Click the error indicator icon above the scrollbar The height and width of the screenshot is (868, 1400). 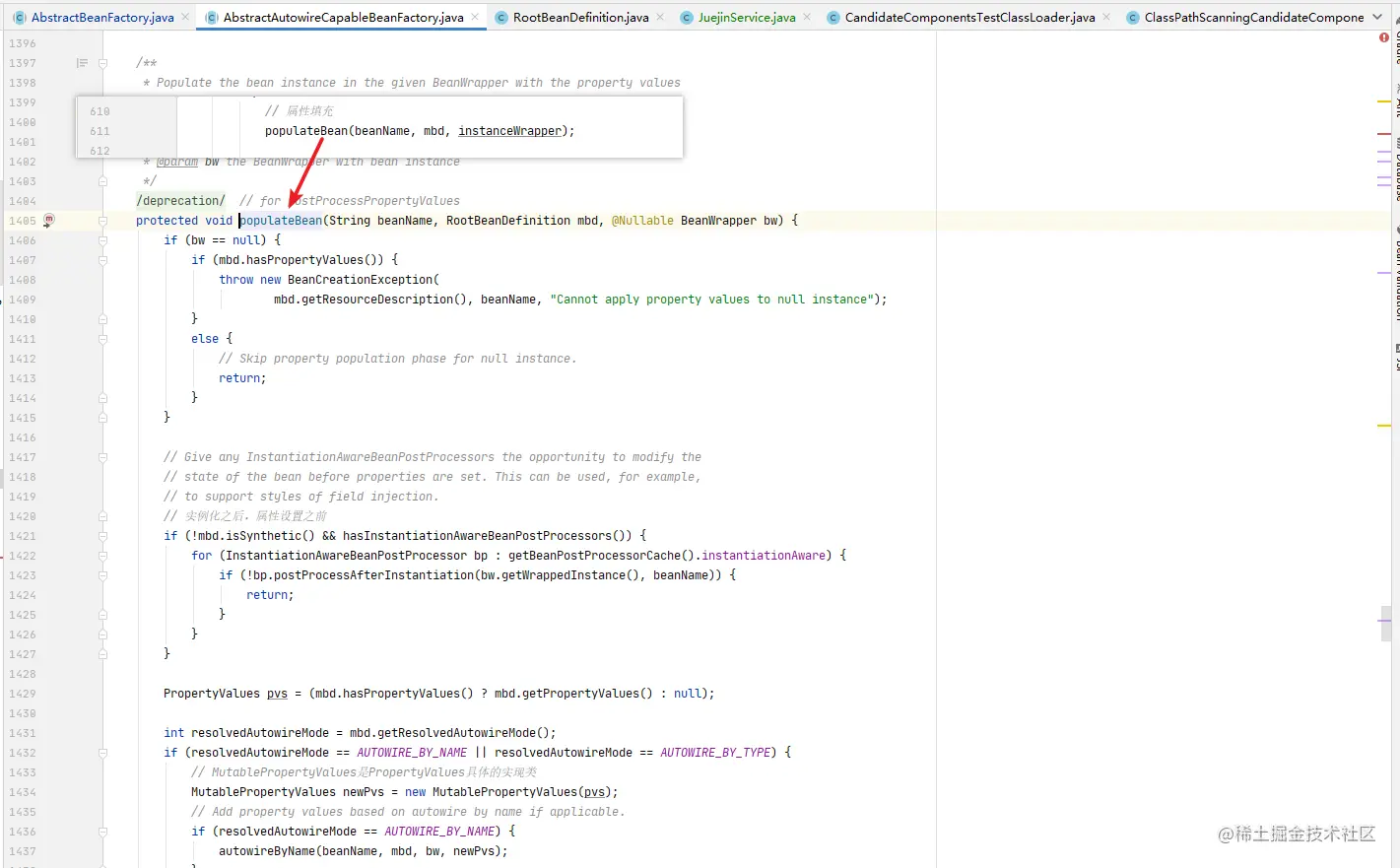[1383, 37]
